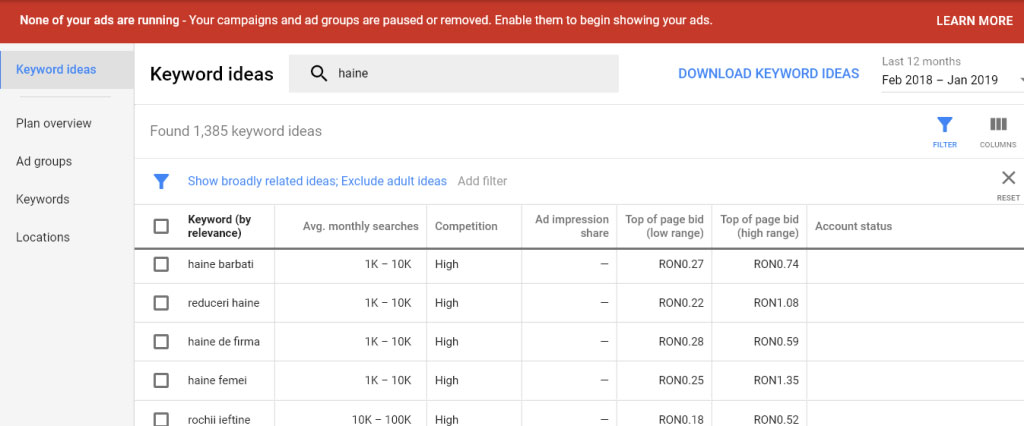The width and height of the screenshot is (1024, 426).
Task: Go to Ad groups section
Action: click(x=44, y=162)
